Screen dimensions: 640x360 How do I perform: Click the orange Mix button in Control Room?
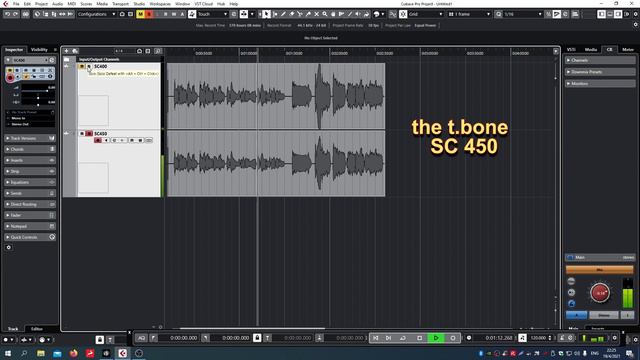pos(600,269)
